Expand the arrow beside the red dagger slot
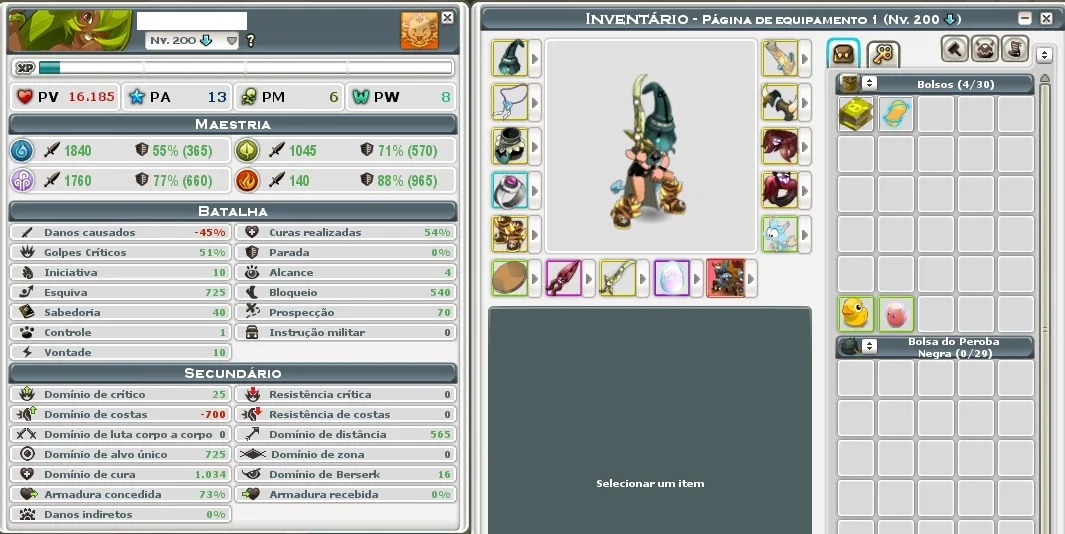 point(589,279)
